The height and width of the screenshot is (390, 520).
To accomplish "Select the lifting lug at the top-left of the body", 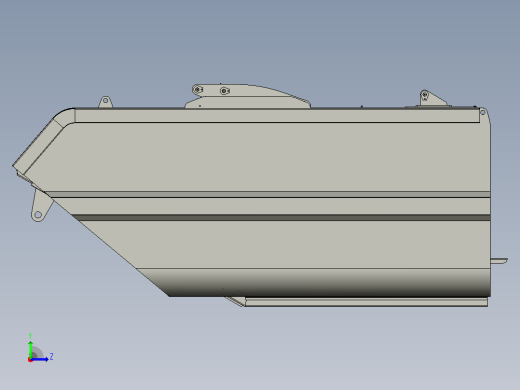I will [x=105, y=102].
